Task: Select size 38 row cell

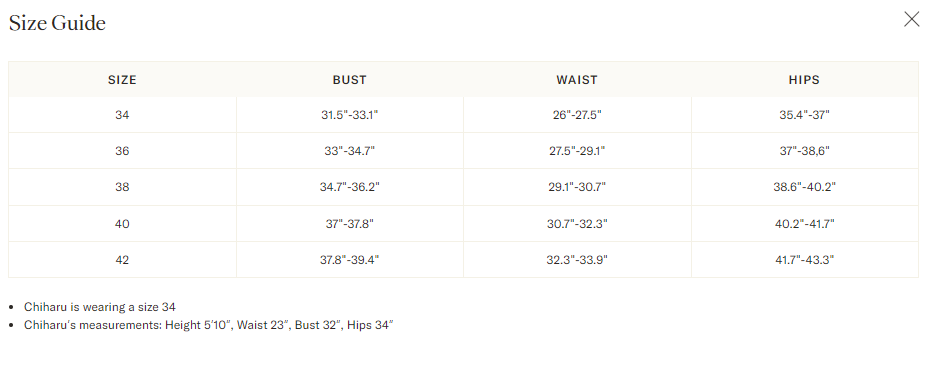Action: point(122,187)
